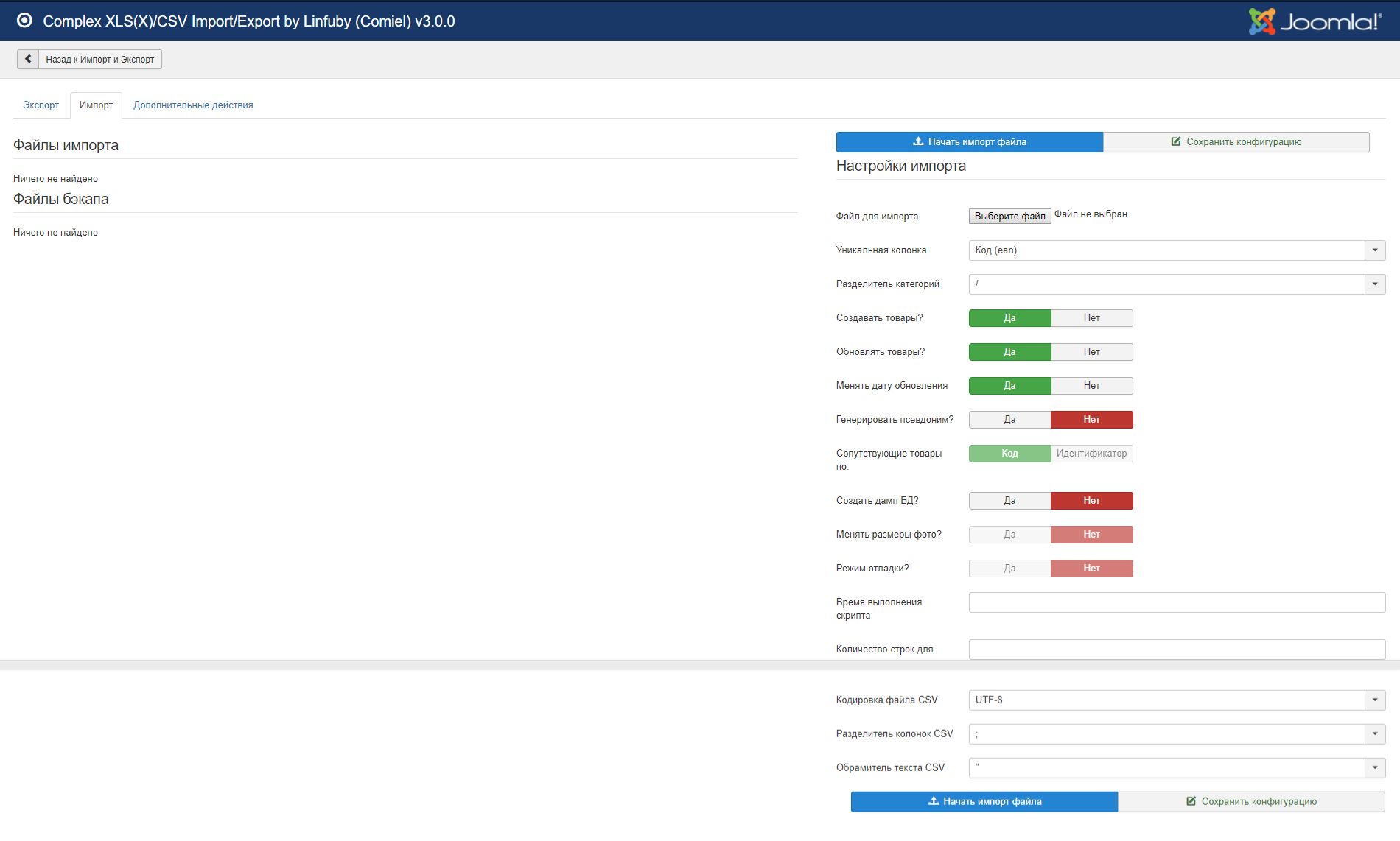Click the Joomla logo in header
This screenshot has height=841, width=1400.
tap(1315, 21)
